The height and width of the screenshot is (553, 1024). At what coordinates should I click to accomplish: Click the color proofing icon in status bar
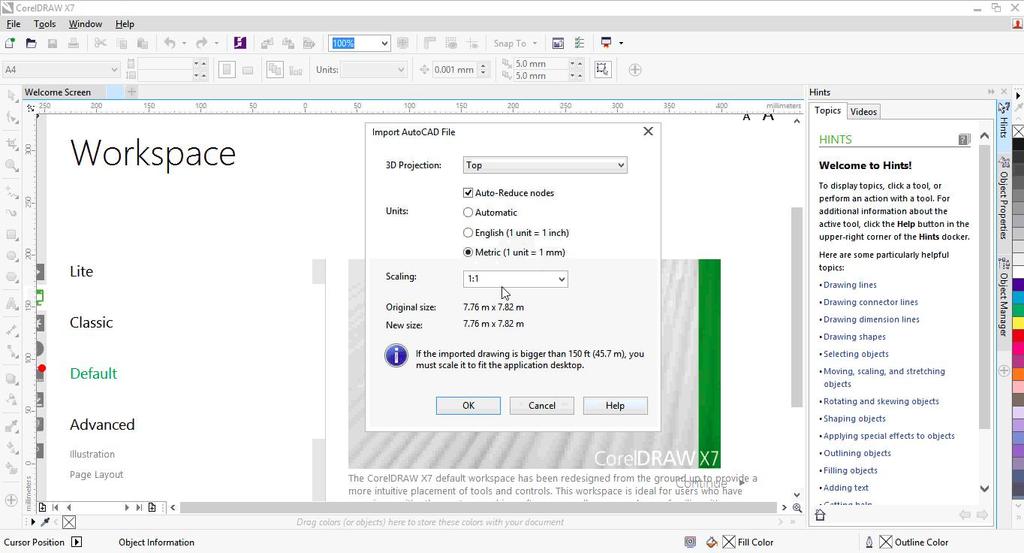[690, 542]
